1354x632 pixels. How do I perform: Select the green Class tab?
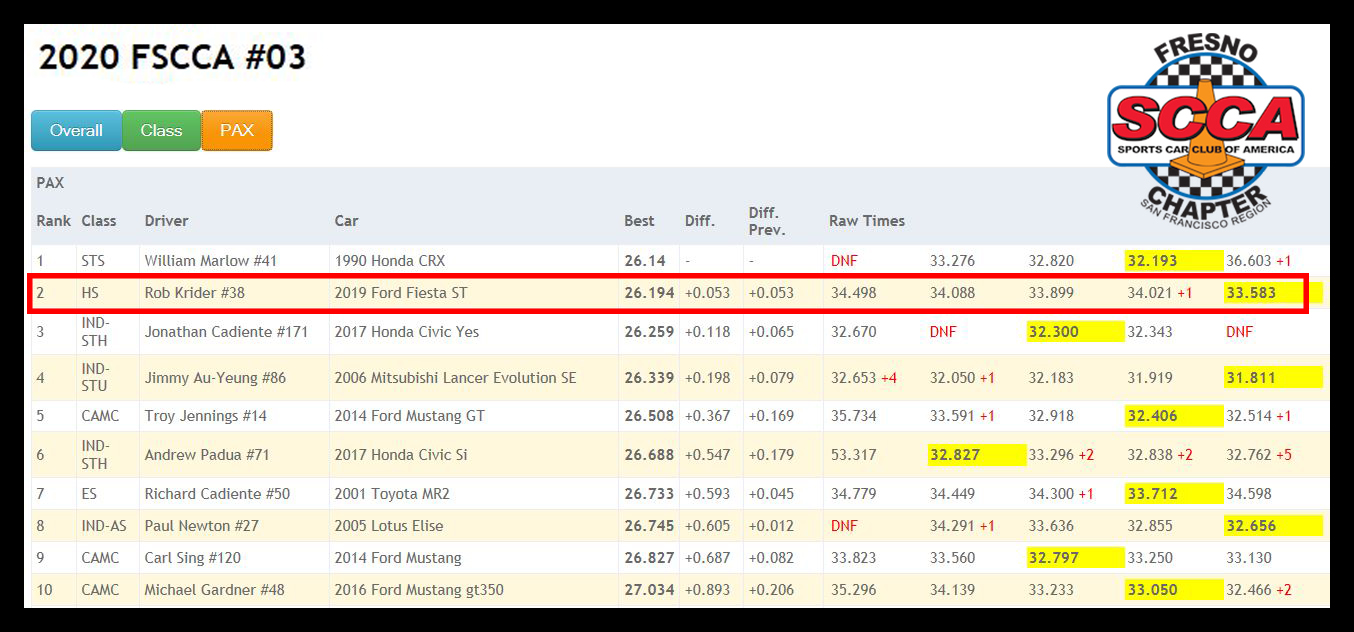(161, 130)
